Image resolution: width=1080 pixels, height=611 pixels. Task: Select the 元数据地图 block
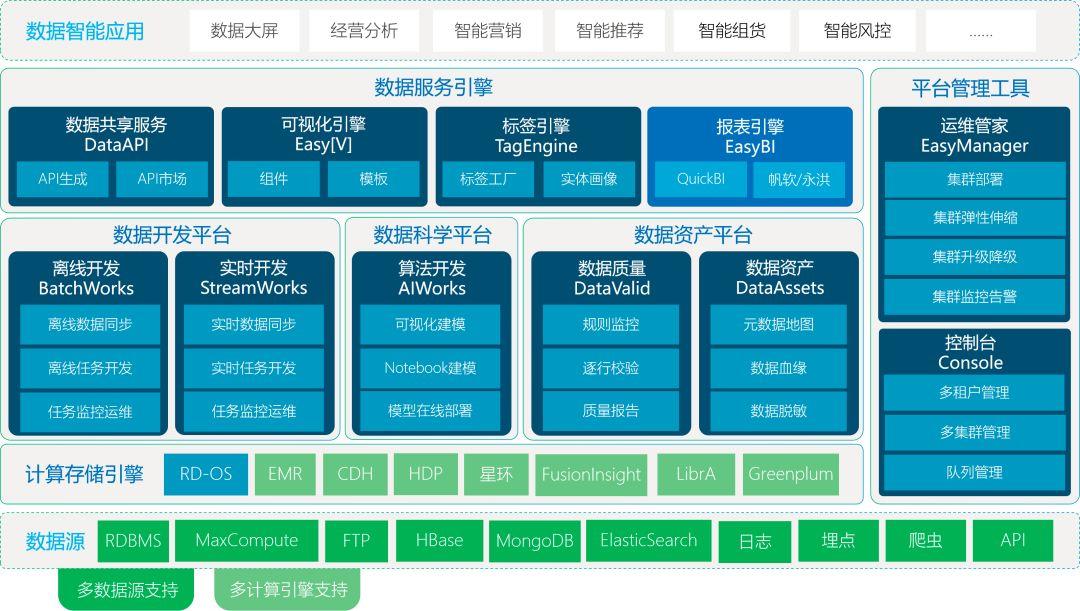pyautogui.click(x=778, y=324)
